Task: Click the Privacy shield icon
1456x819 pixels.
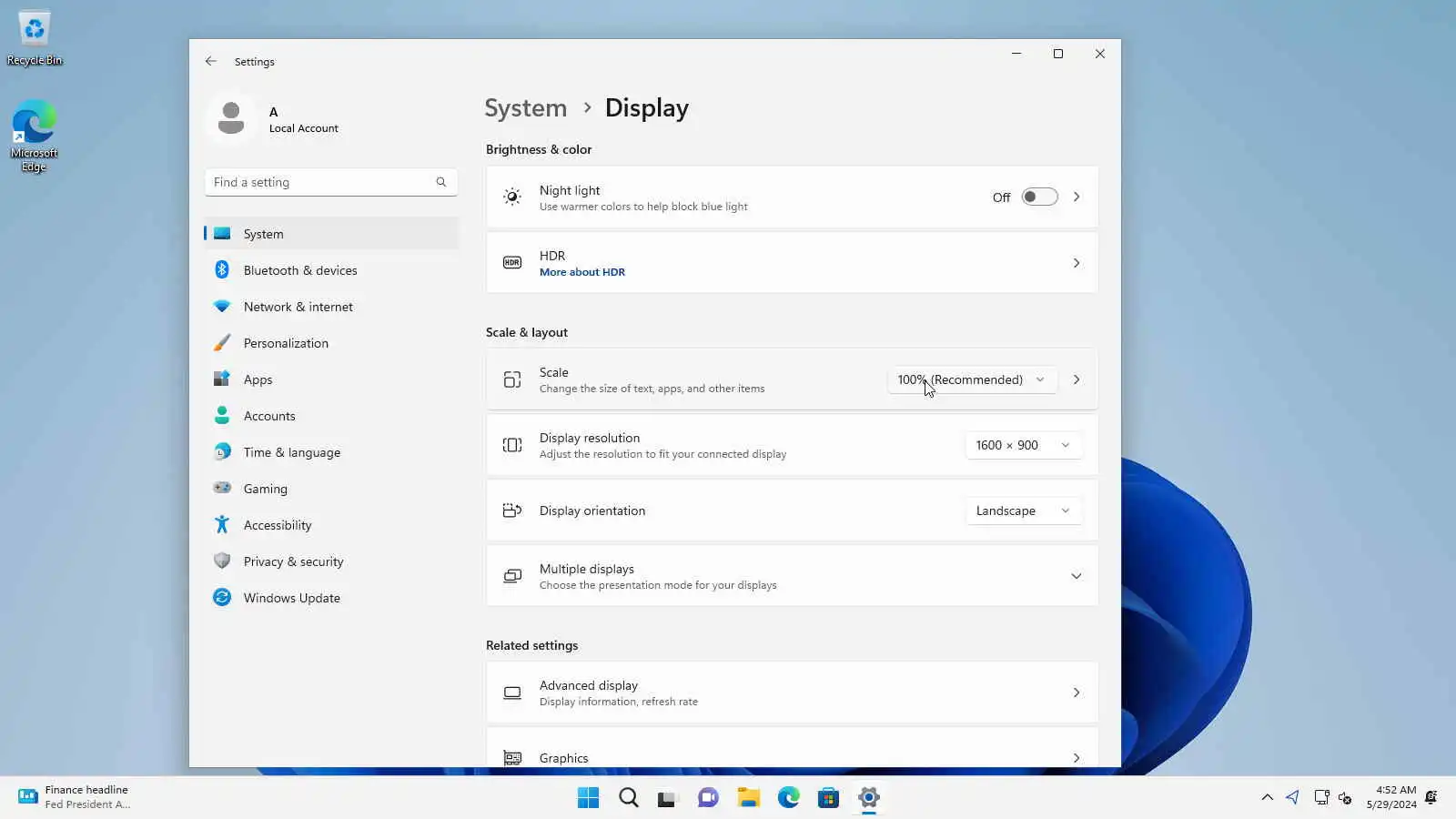Action: click(222, 561)
